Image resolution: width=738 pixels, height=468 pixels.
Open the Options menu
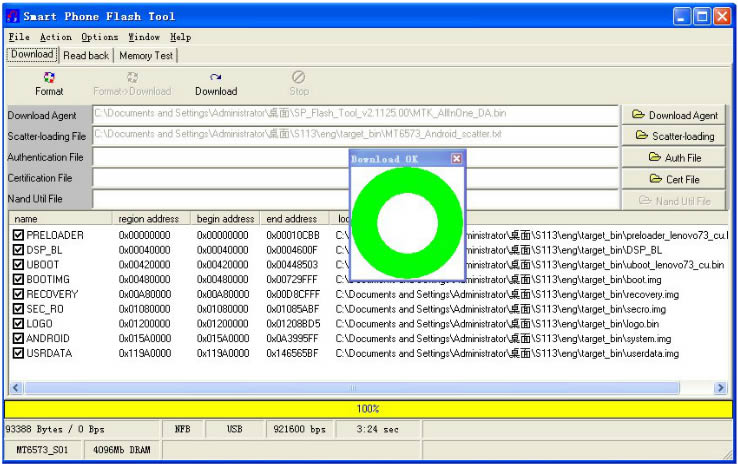click(99, 37)
